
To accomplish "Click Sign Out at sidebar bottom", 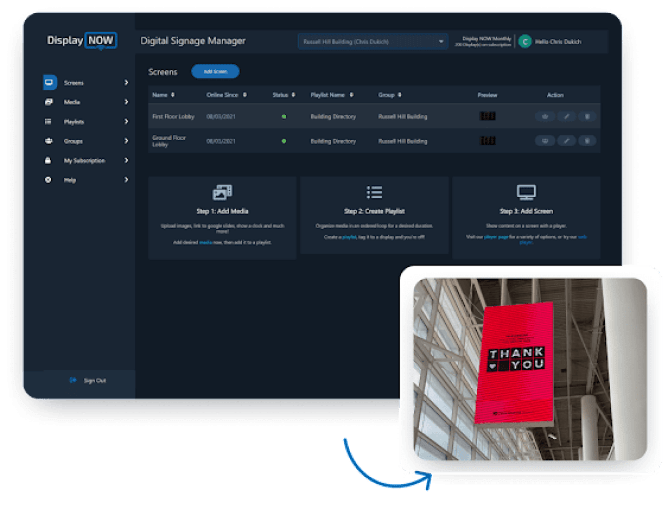I will click(x=90, y=380).
